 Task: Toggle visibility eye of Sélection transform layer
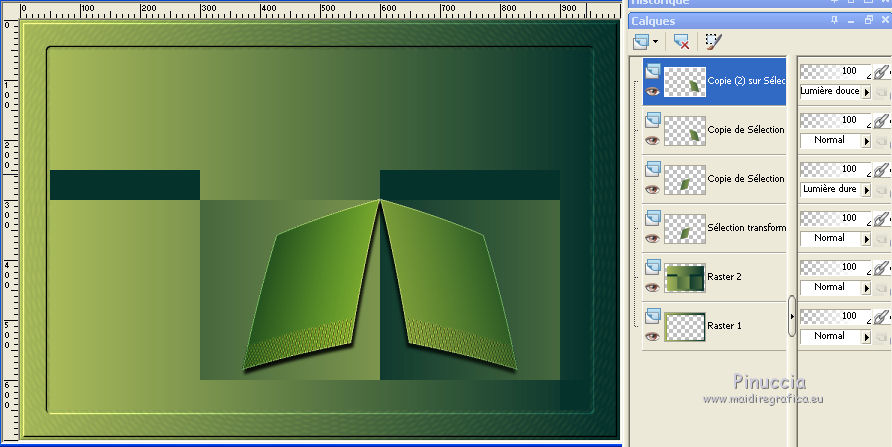point(653,238)
